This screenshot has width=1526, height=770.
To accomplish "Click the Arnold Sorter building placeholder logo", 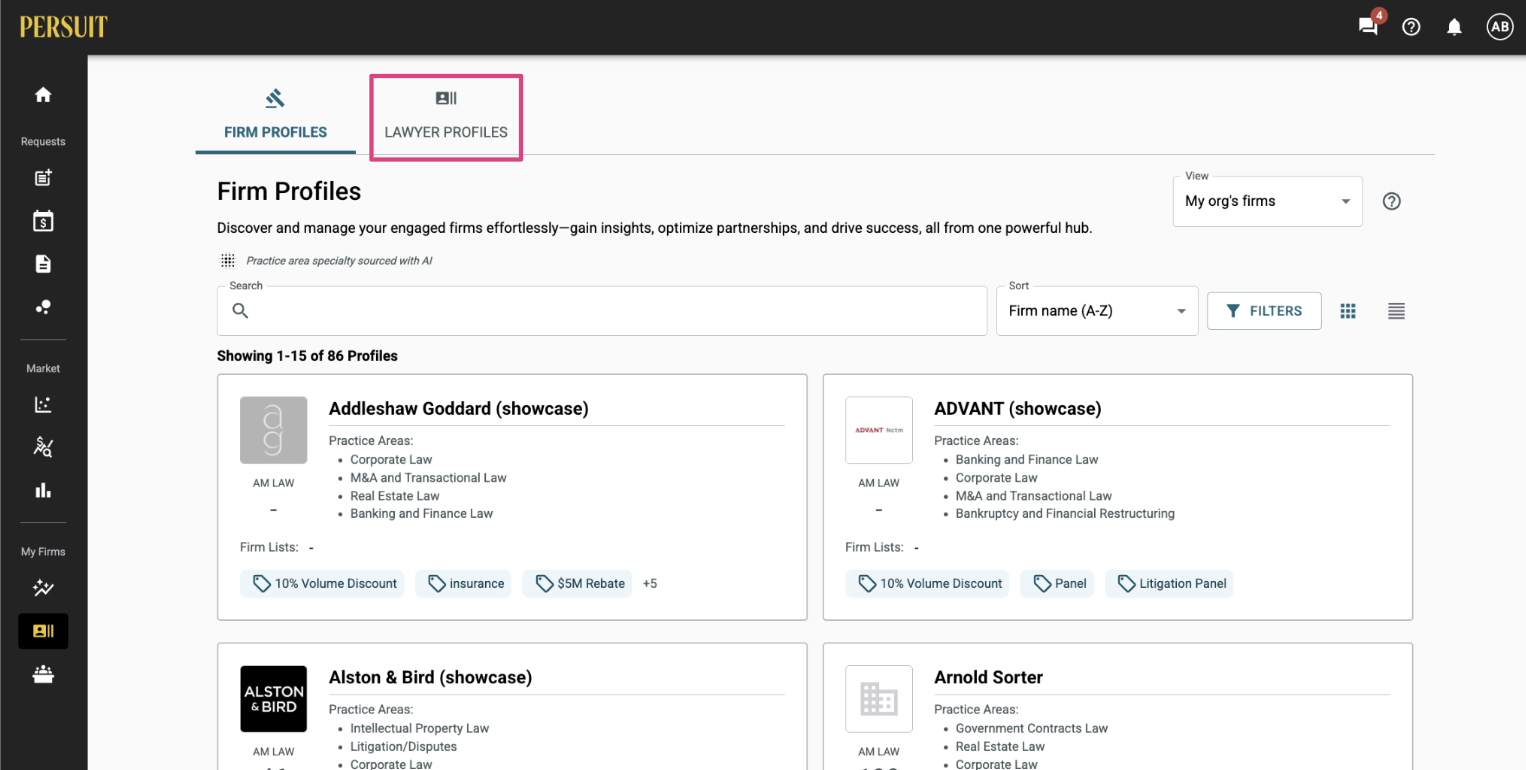I will (879, 699).
